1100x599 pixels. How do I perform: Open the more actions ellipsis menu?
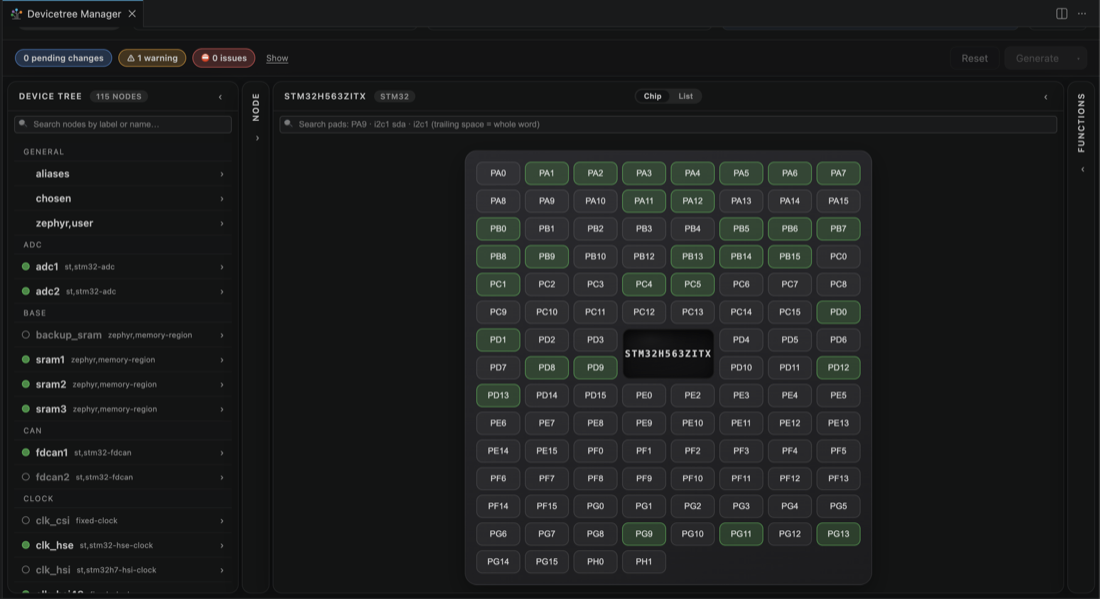pos(1082,14)
